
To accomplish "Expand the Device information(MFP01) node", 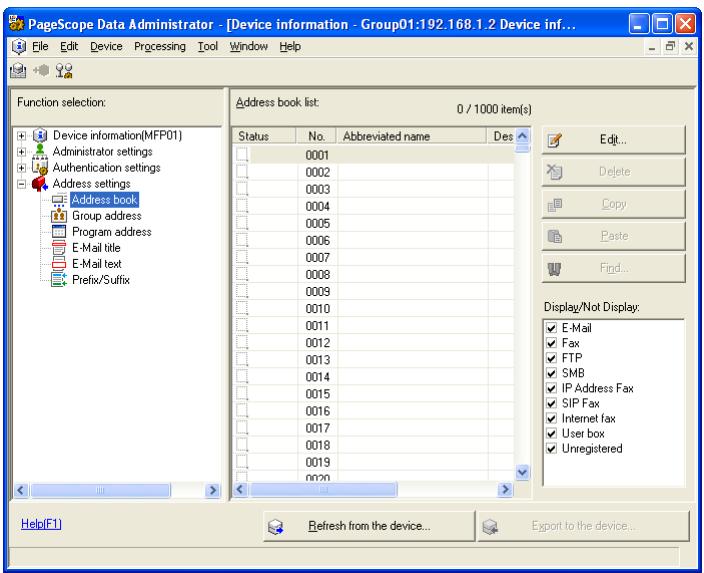I will coord(21,135).
